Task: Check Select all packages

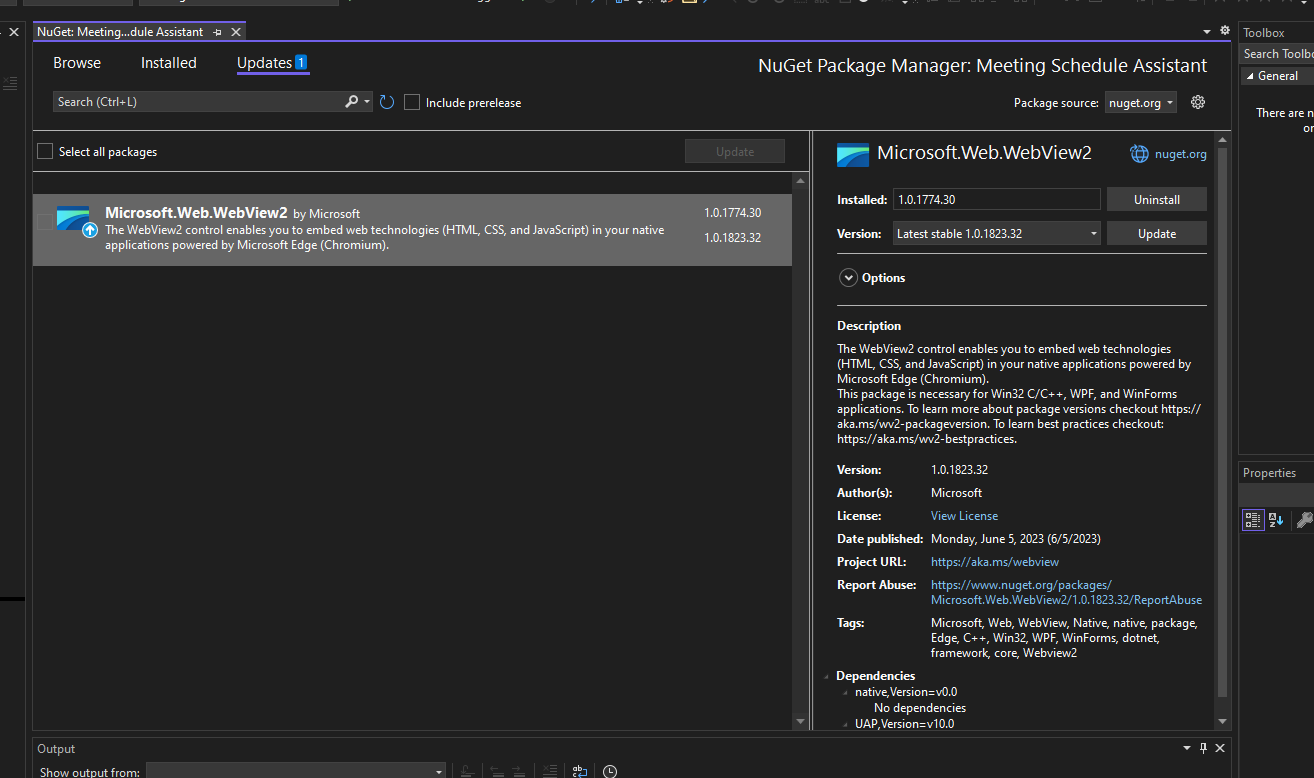Action: coord(45,150)
